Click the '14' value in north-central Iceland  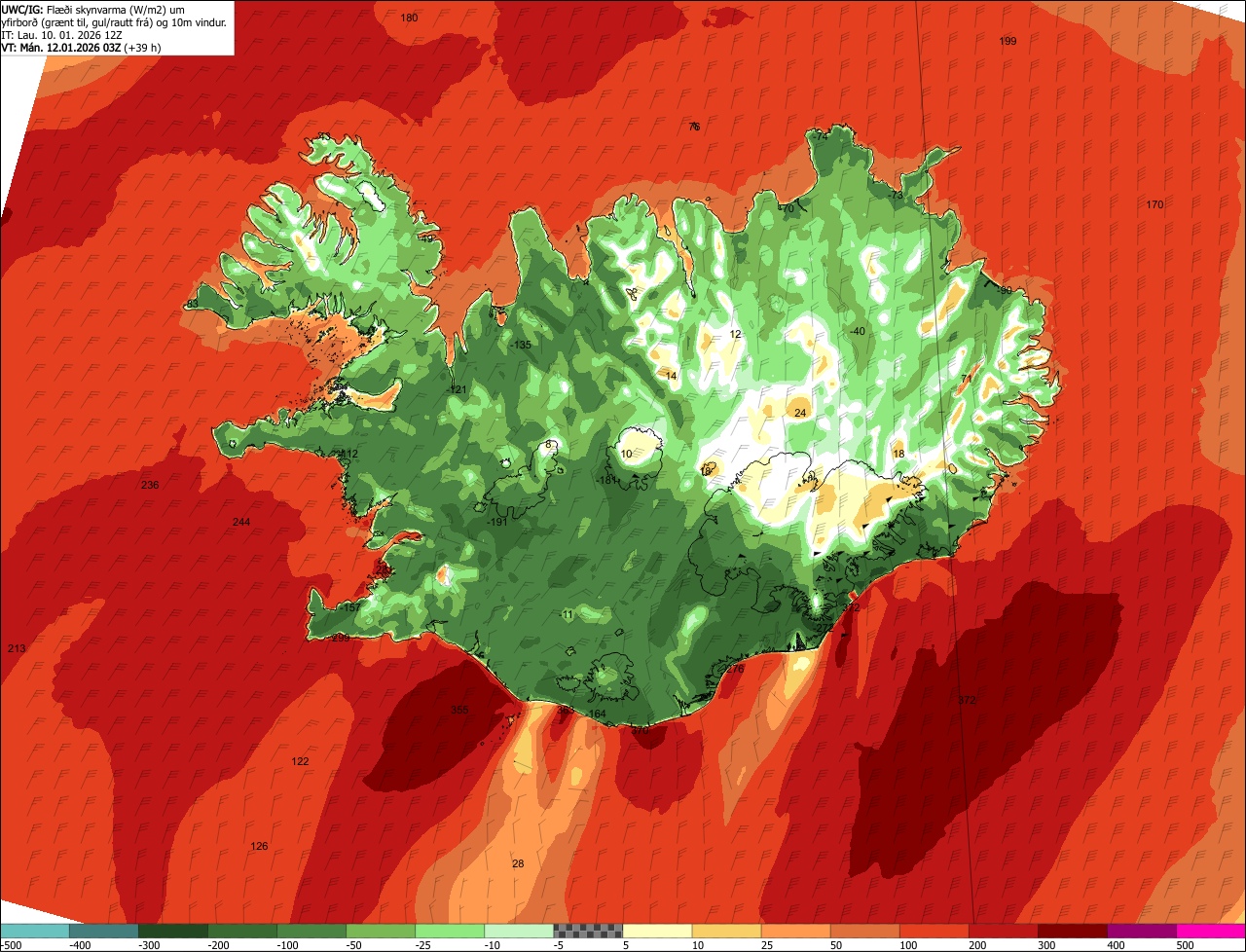point(671,376)
